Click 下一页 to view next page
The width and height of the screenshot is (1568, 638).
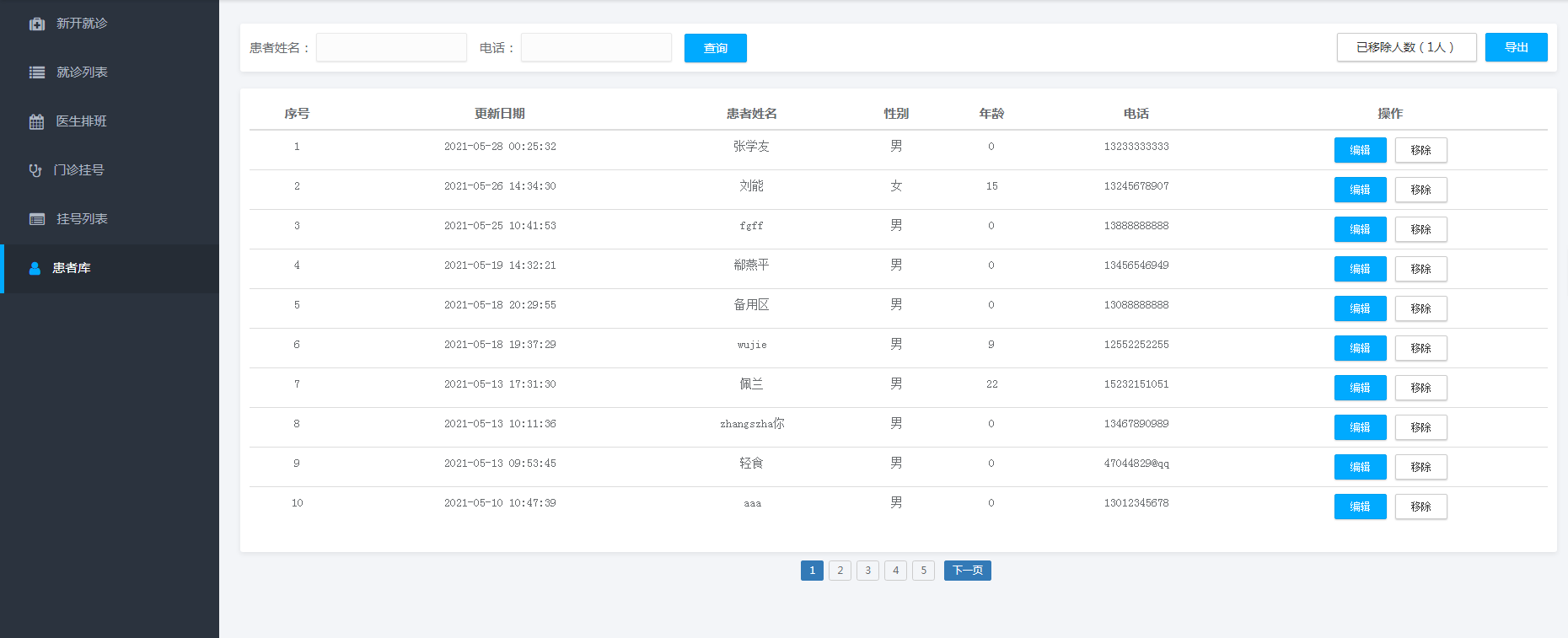(x=967, y=571)
